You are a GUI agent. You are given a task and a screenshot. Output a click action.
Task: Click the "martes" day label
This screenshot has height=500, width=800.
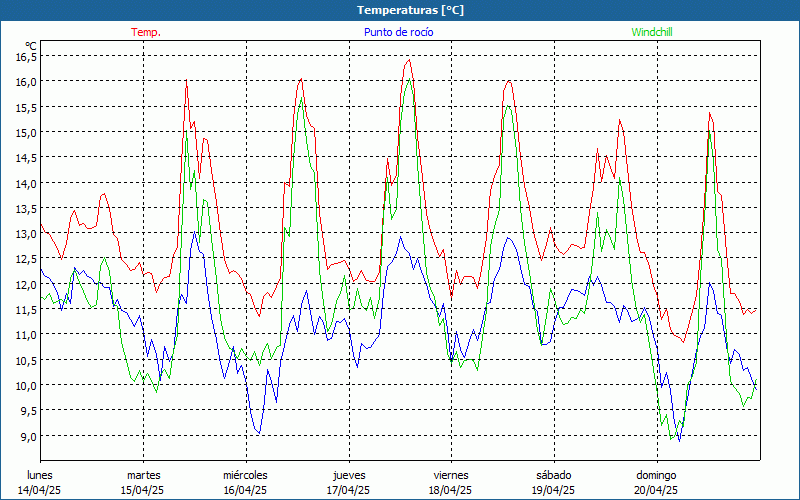tap(143, 475)
